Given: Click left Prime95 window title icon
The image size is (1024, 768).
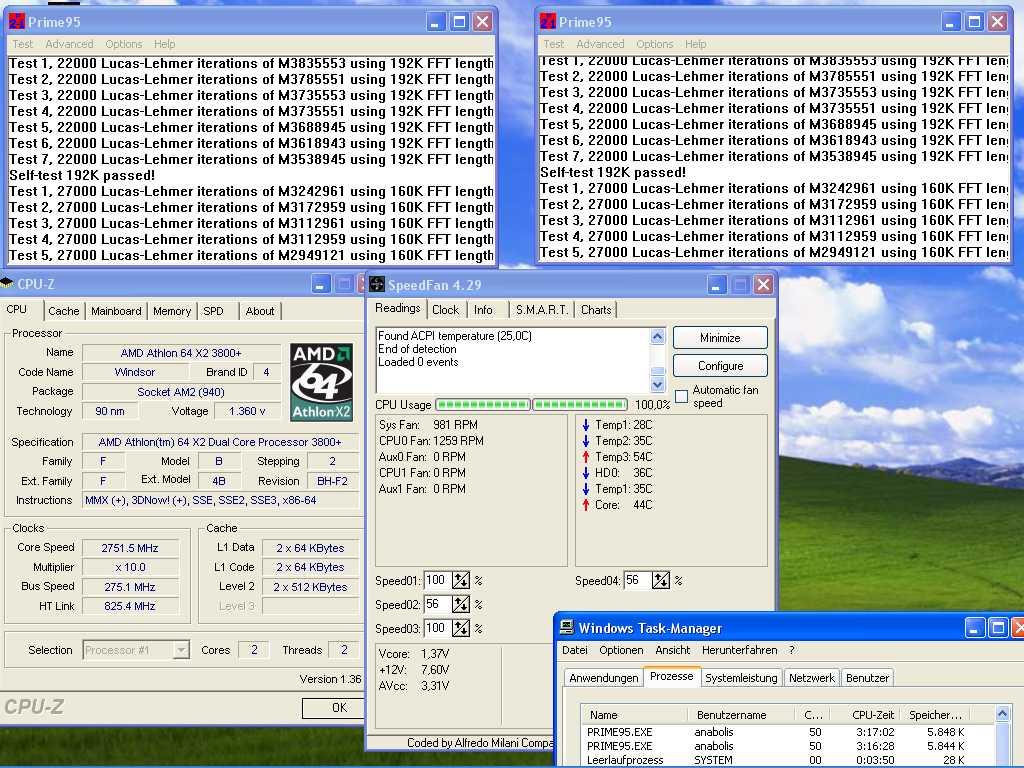Looking at the screenshot, I should 16,22.
